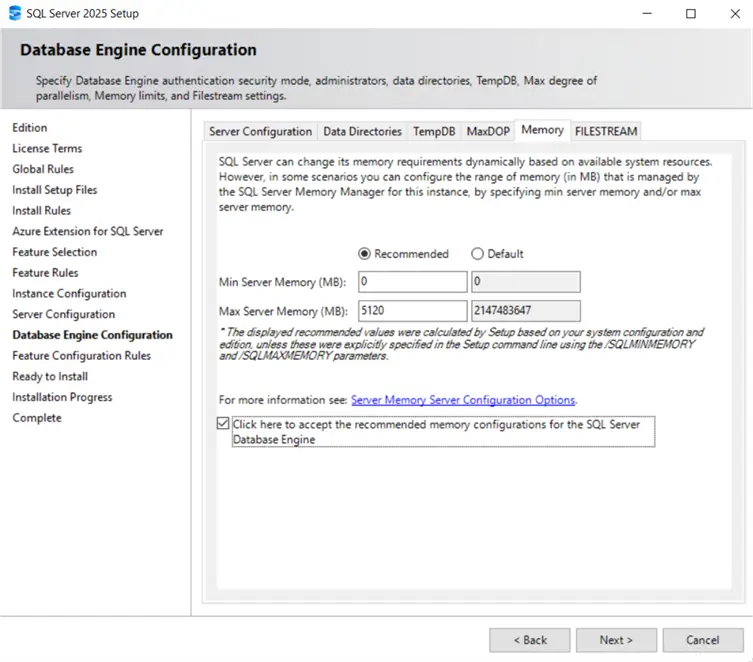Click the Install Rules step
The image size is (753, 662).
pyautogui.click(x=41, y=211)
